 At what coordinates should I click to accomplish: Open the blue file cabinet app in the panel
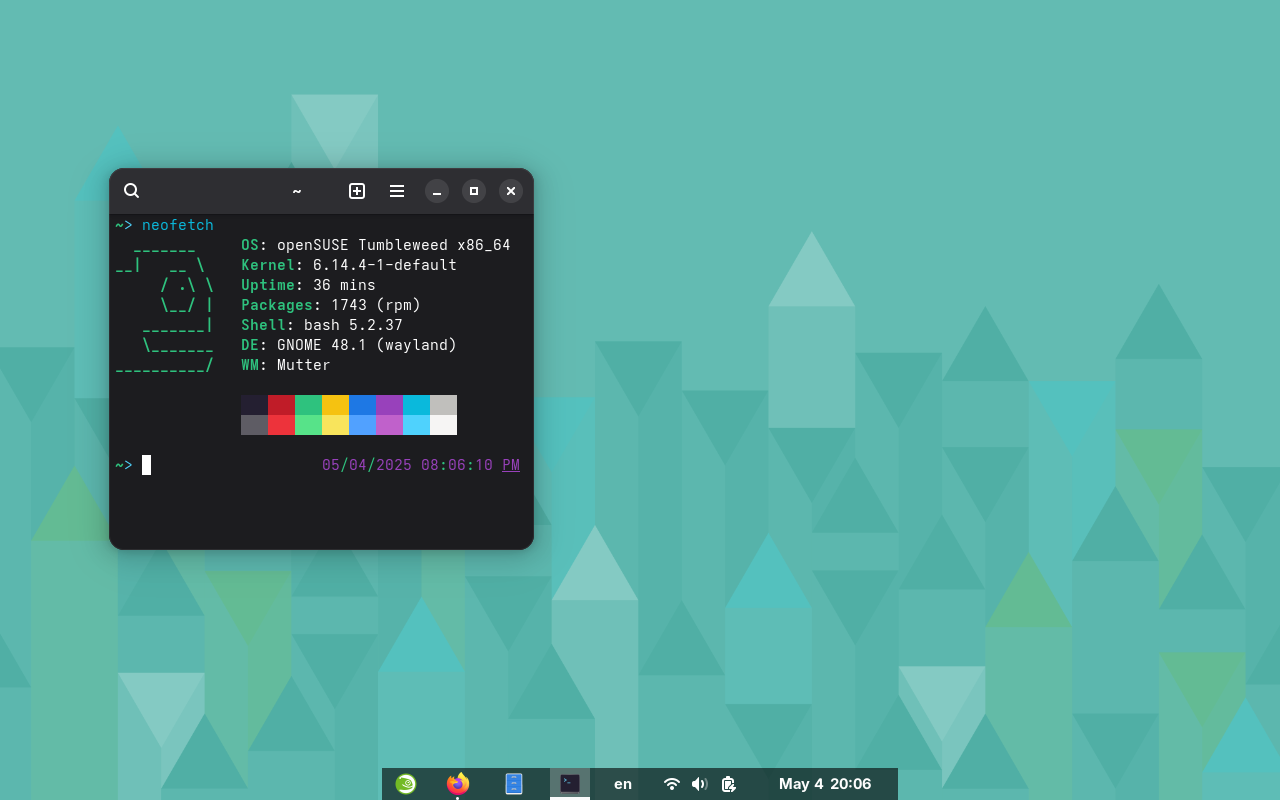click(514, 784)
